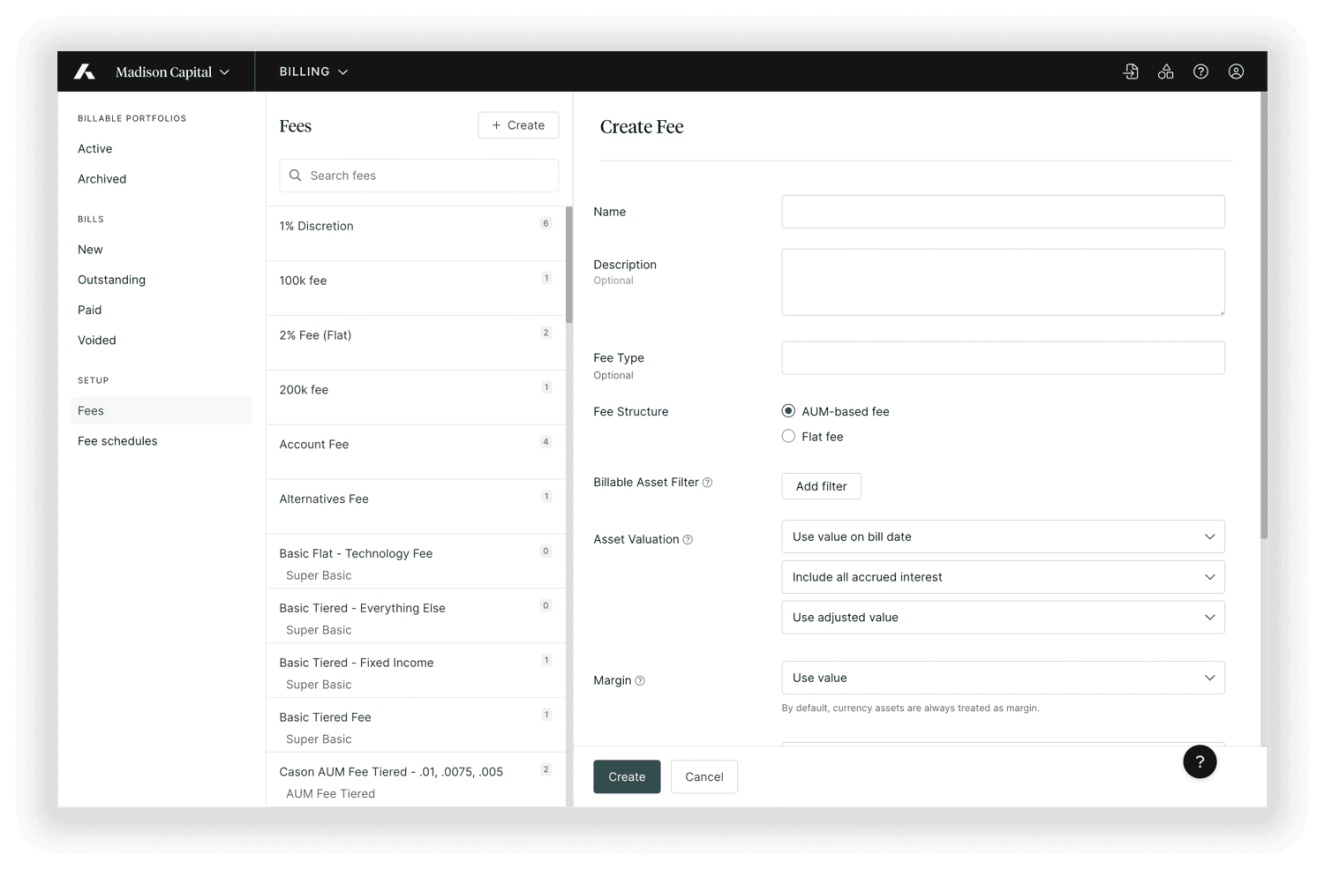Expand the Use adjusted value dropdown
1324x870 pixels.
1002,618
